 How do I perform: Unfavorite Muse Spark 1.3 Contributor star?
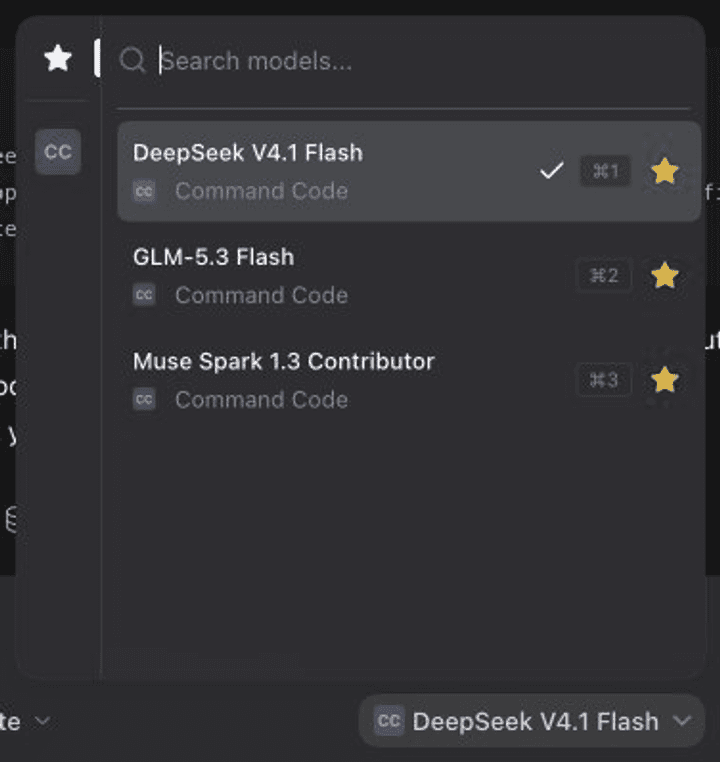664,380
